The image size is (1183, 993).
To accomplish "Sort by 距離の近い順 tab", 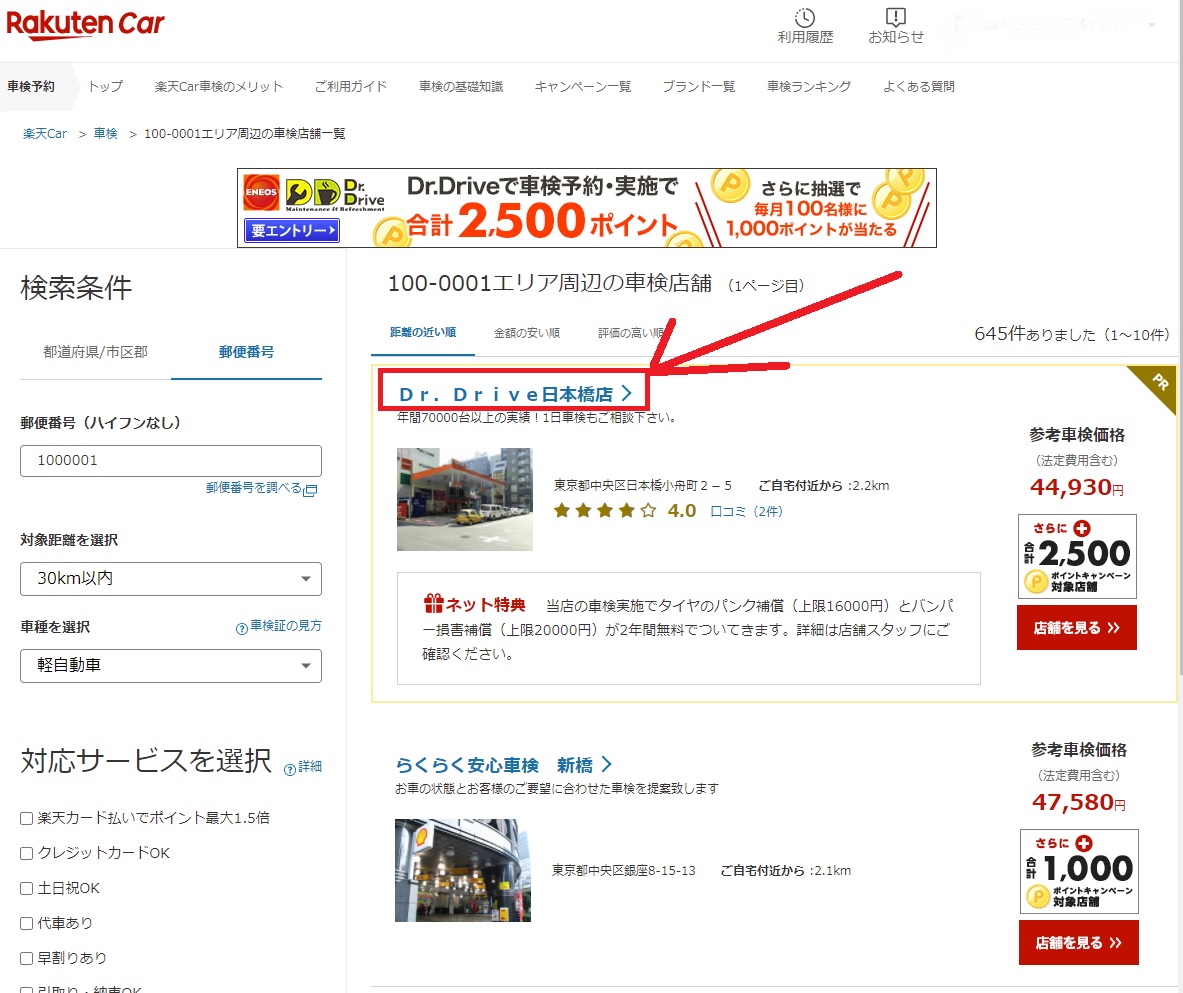I will coord(422,332).
